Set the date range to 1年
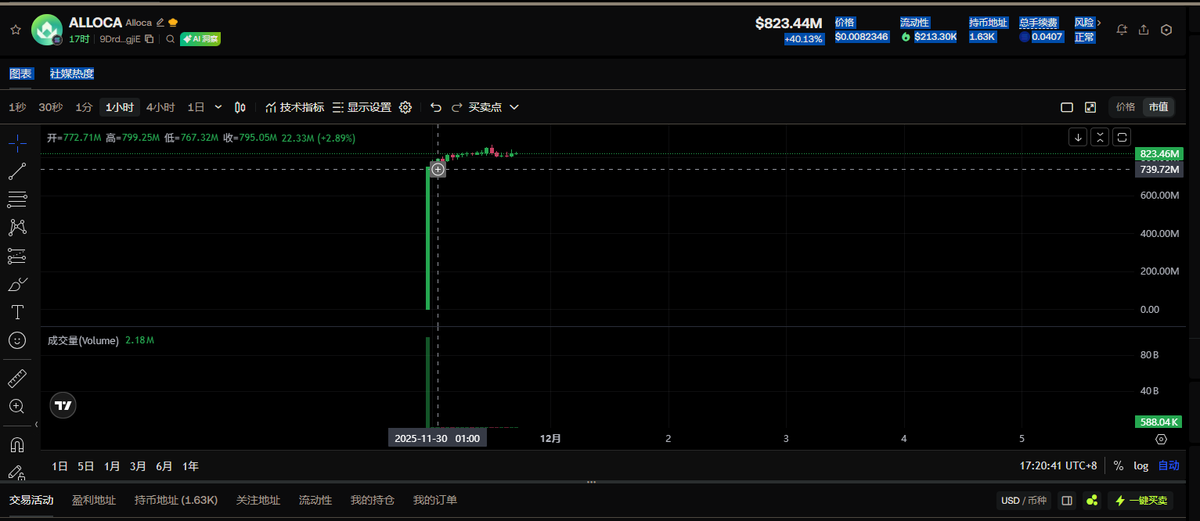The height and width of the screenshot is (521, 1200). pyautogui.click(x=190, y=466)
